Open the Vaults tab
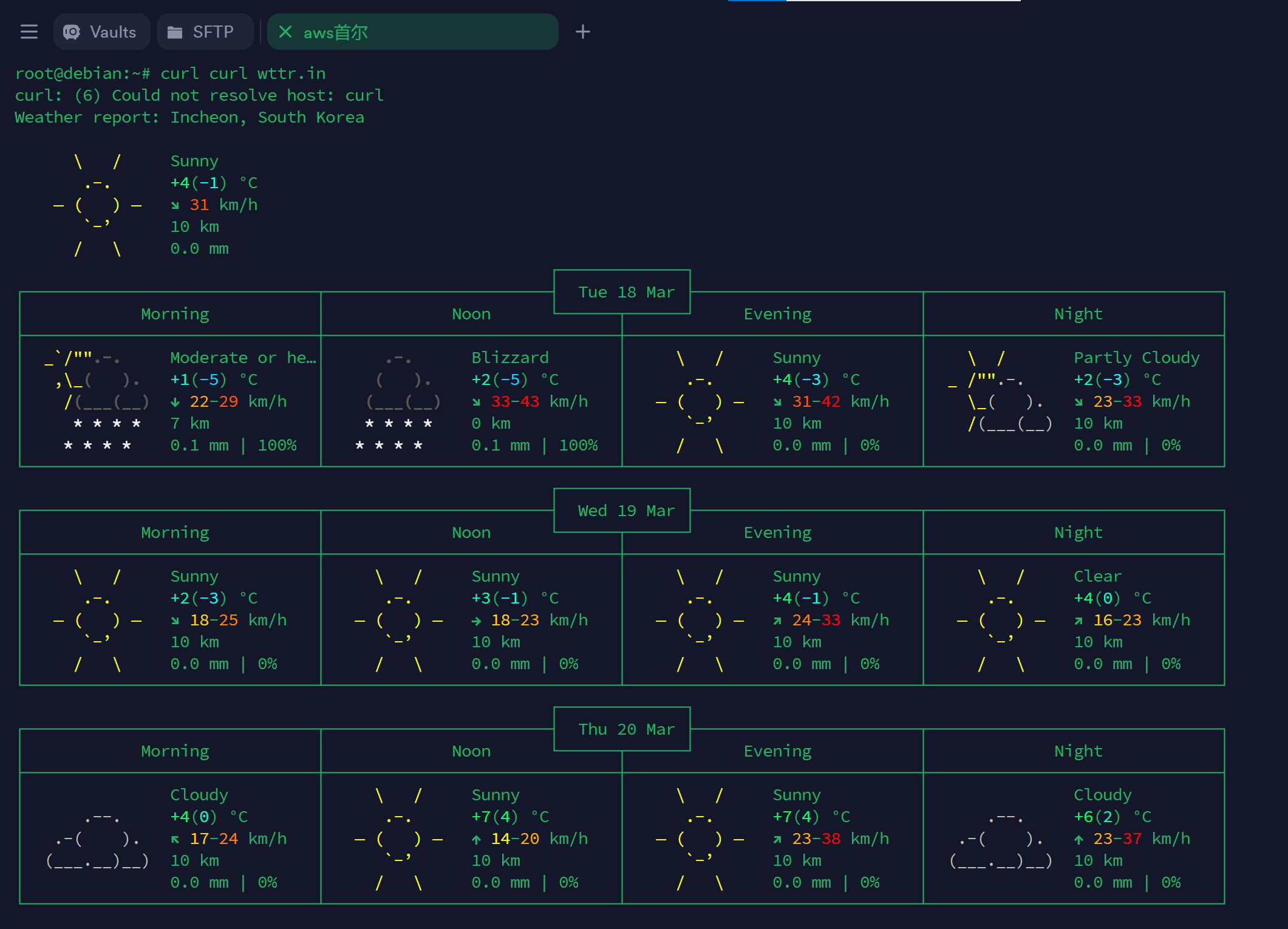 click(101, 32)
